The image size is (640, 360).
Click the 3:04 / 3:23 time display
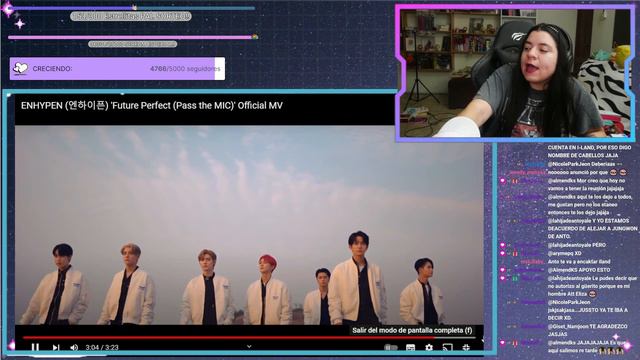[102, 347]
